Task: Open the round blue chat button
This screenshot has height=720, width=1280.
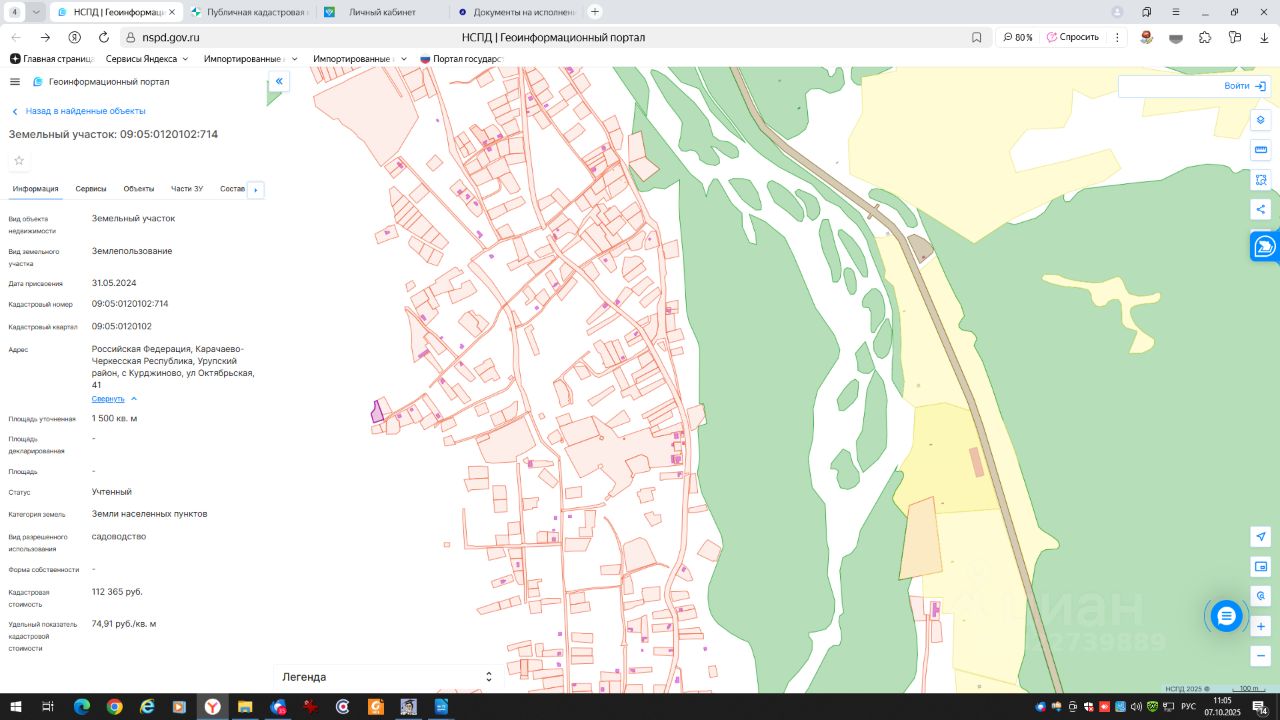Action: point(1226,616)
